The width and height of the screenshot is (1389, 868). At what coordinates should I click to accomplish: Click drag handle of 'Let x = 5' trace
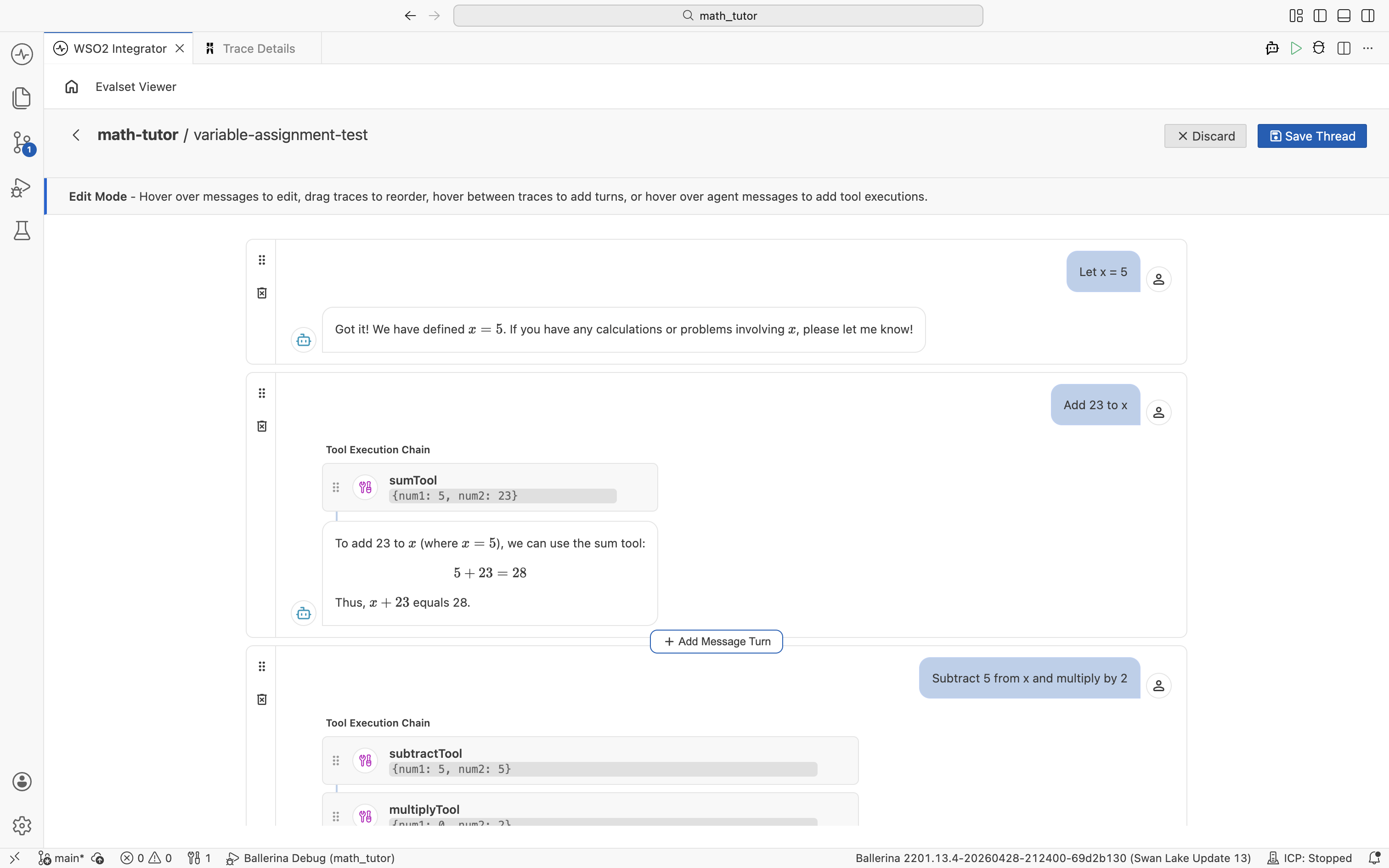262,260
